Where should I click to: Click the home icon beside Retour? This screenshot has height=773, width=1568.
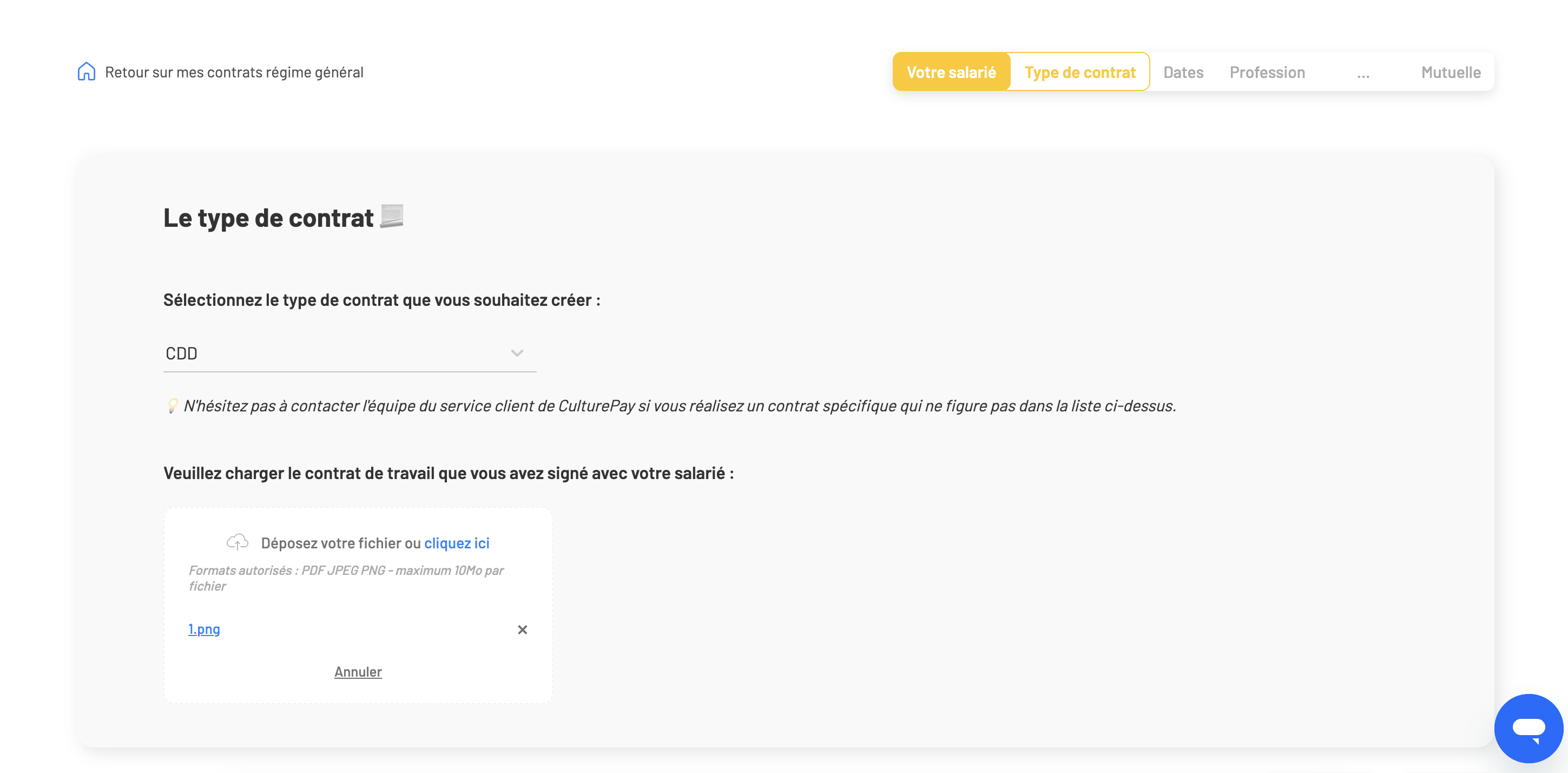pyautogui.click(x=87, y=71)
